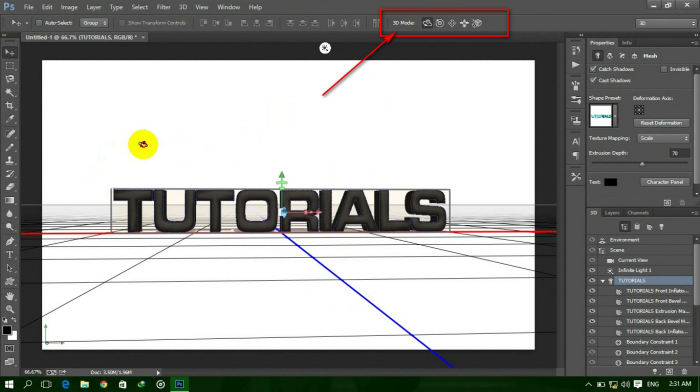Open the Texture Mapping Scale dropdown
This screenshot has width=700, height=392.
663,138
